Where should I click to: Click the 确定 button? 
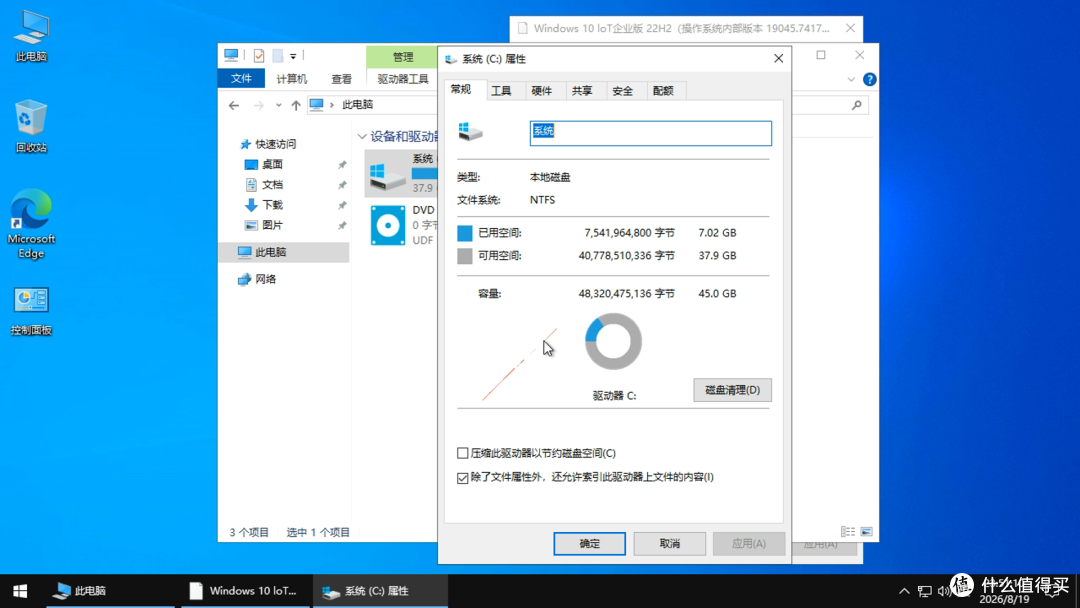click(590, 543)
